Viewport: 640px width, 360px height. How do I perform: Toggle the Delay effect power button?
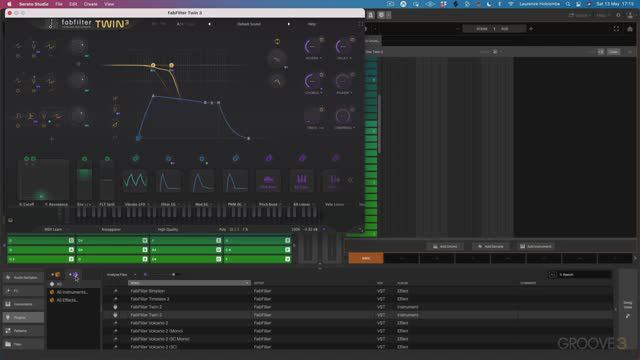352,40
